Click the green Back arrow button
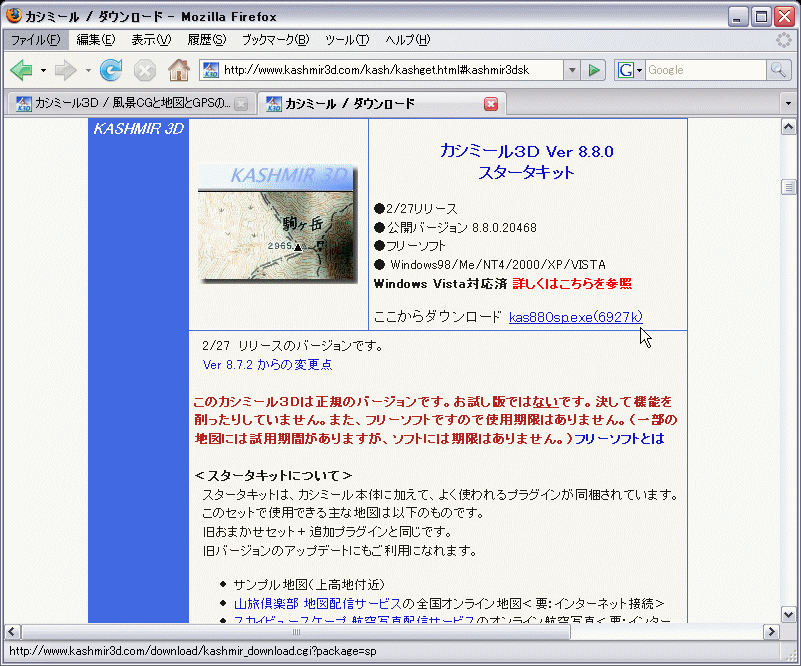Screen dimensions: 801x666 pos(21,70)
